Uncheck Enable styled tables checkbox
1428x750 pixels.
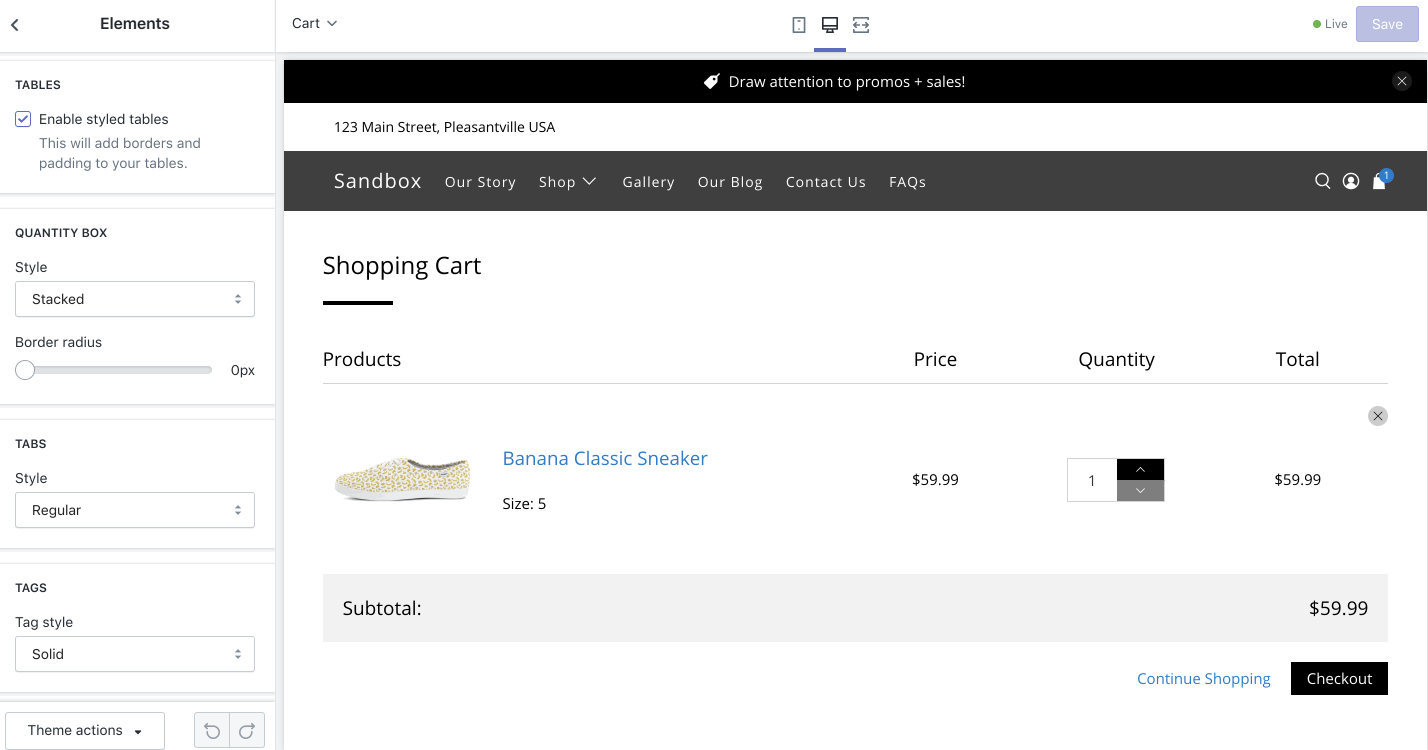coord(23,119)
